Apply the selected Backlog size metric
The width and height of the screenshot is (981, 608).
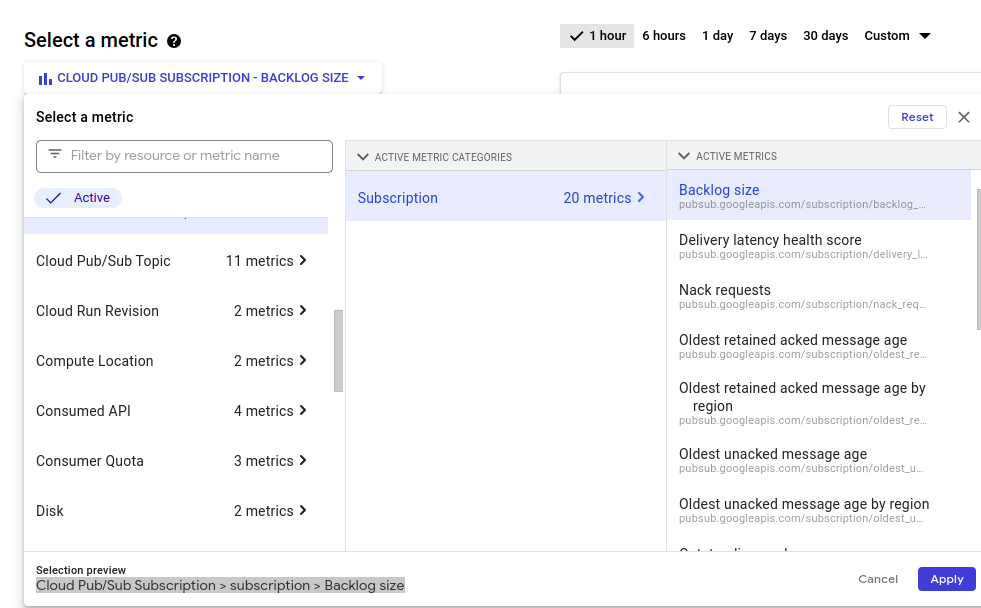pos(946,579)
